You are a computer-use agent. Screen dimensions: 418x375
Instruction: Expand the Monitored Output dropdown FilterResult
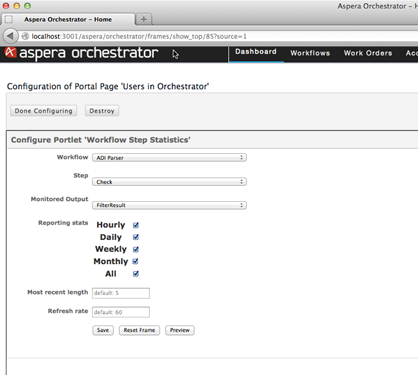(169, 205)
